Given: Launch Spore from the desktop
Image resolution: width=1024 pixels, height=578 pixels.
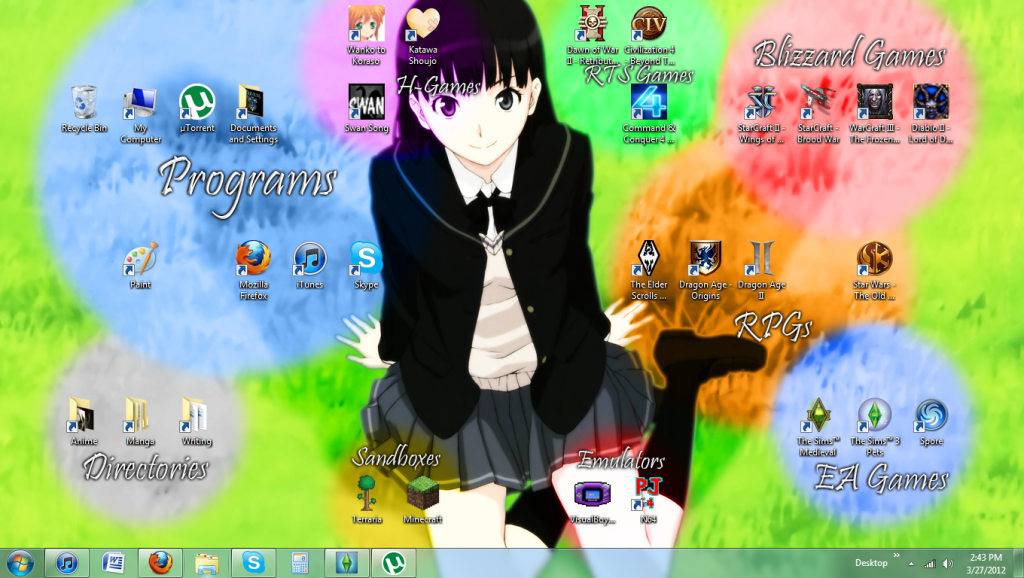Looking at the screenshot, I should [930, 415].
